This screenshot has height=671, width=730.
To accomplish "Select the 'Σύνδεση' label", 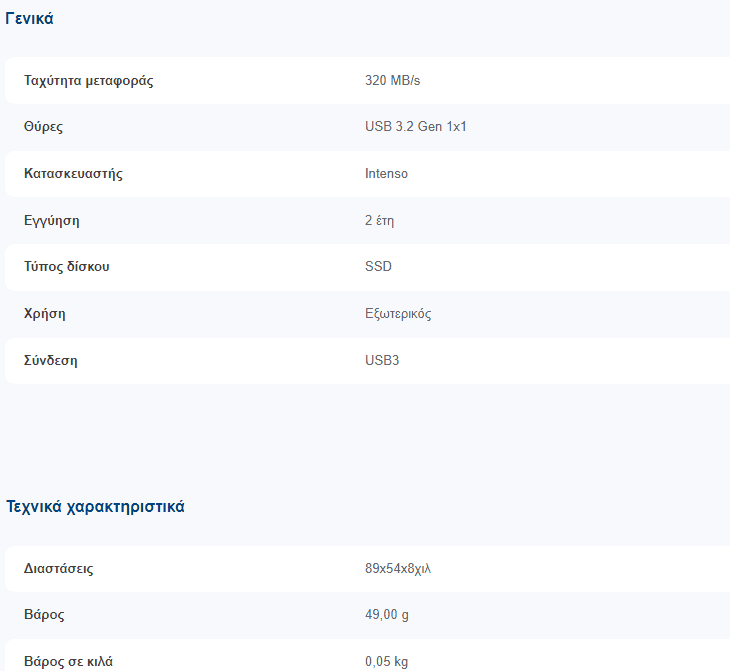I will pyautogui.click(x=51, y=360).
